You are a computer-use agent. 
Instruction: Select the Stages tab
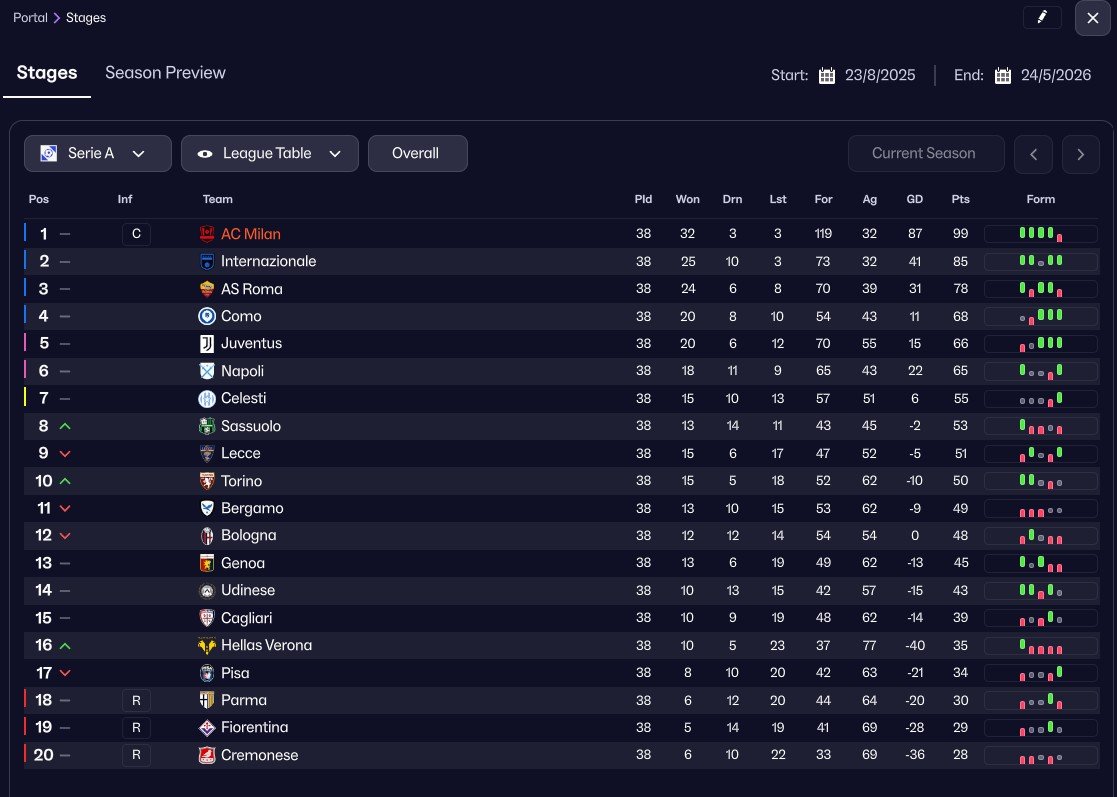47,73
